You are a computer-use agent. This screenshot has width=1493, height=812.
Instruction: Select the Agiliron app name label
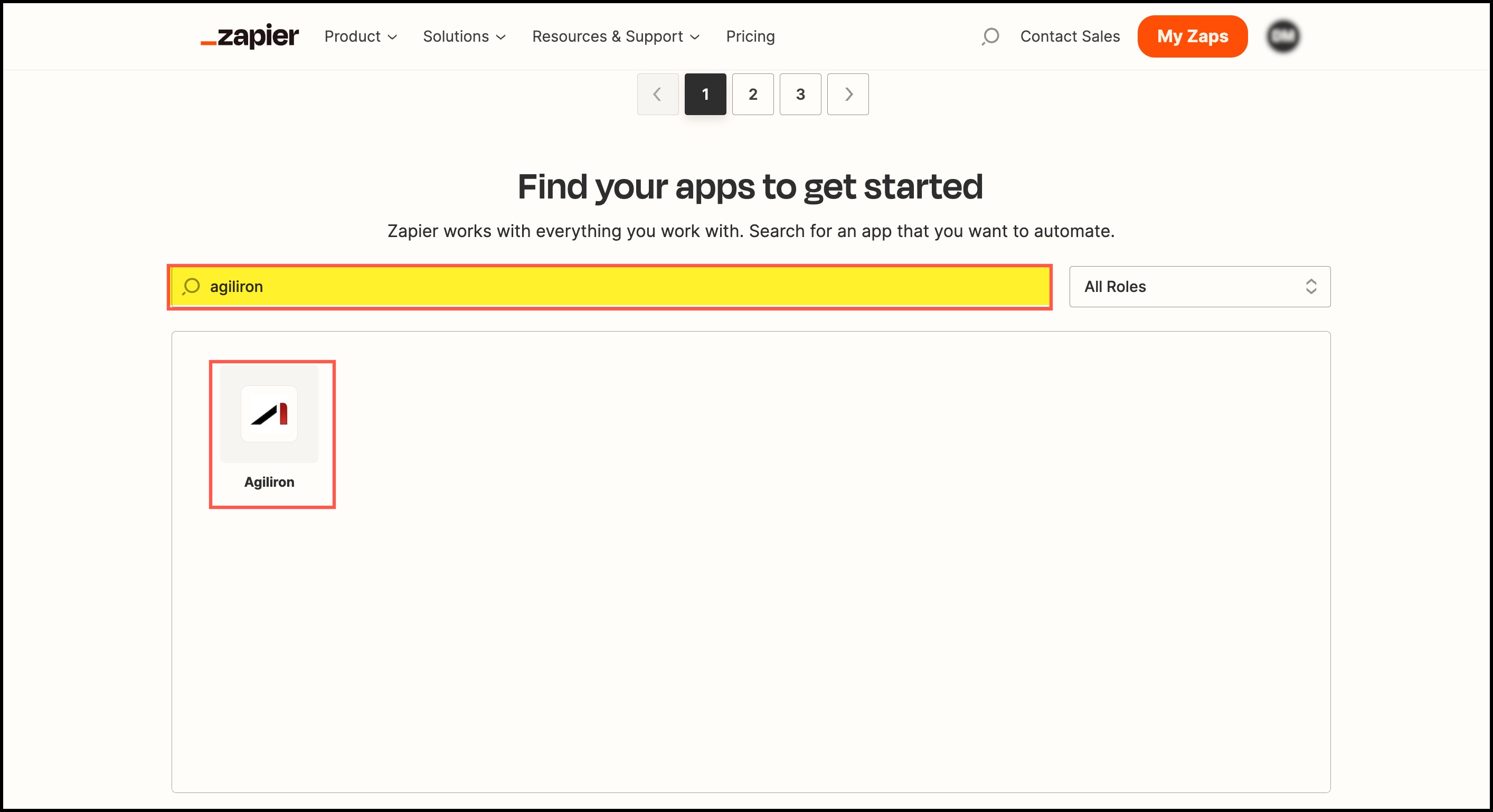[x=269, y=481]
